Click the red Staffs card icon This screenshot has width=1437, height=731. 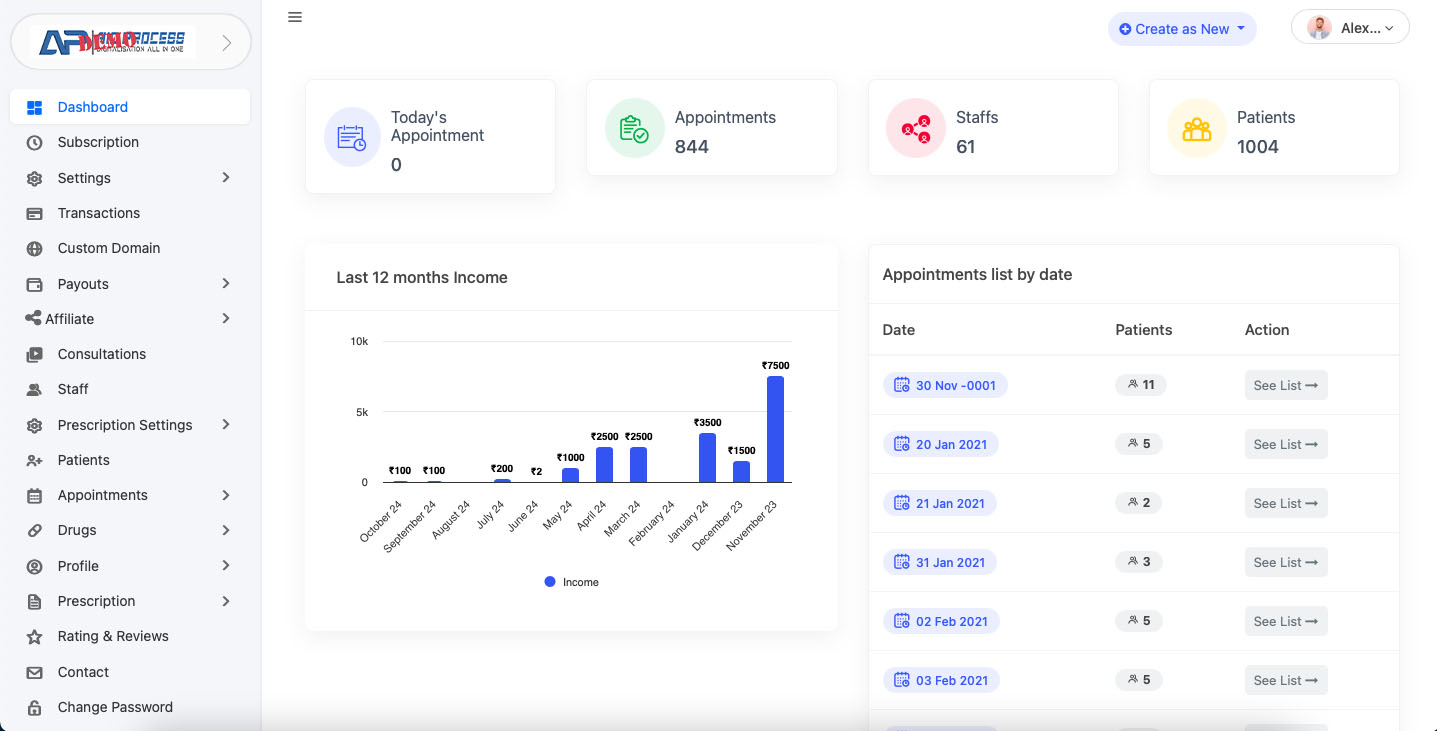916,128
